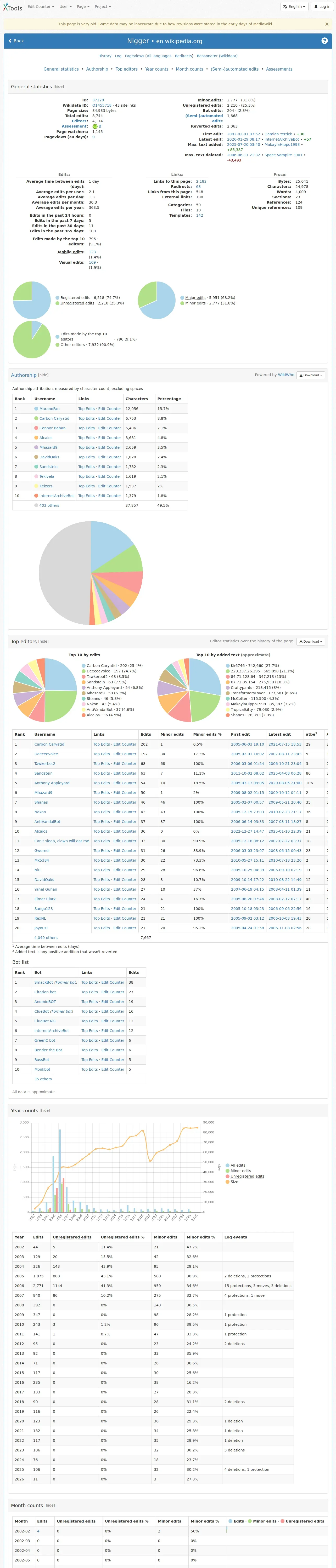Open the page History link

(x=105, y=56)
